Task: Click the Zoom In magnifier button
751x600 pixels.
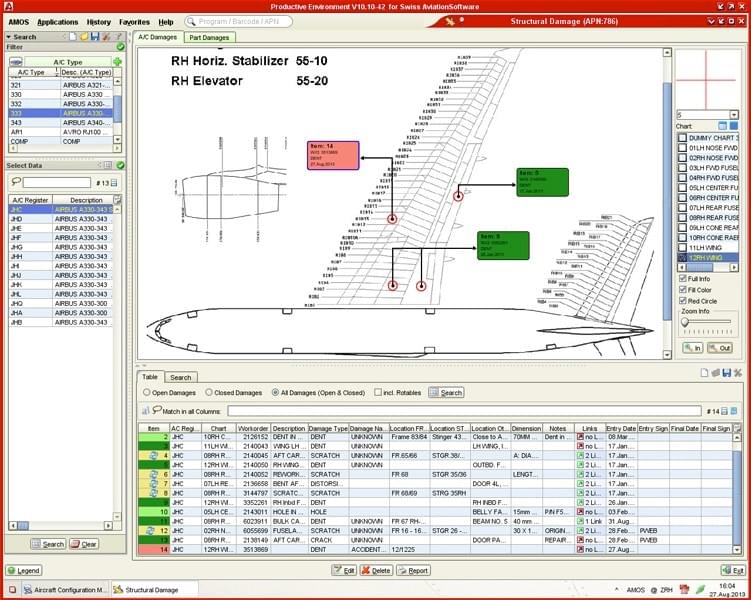Action: [692, 347]
